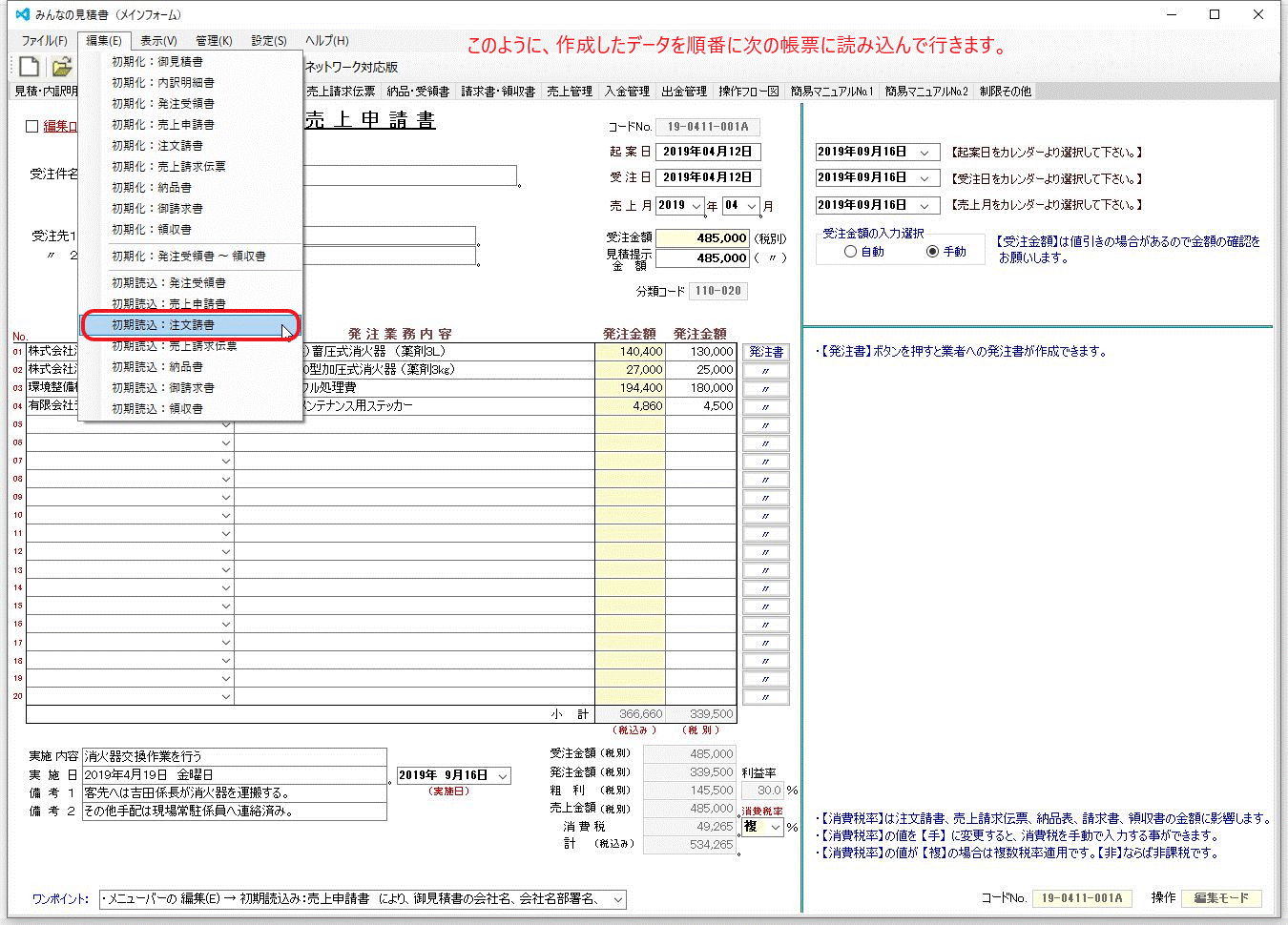Choose 初期読込：納品書 from the menu
Viewport: 1288px width, 925px height.
click(x=191, y=367)
